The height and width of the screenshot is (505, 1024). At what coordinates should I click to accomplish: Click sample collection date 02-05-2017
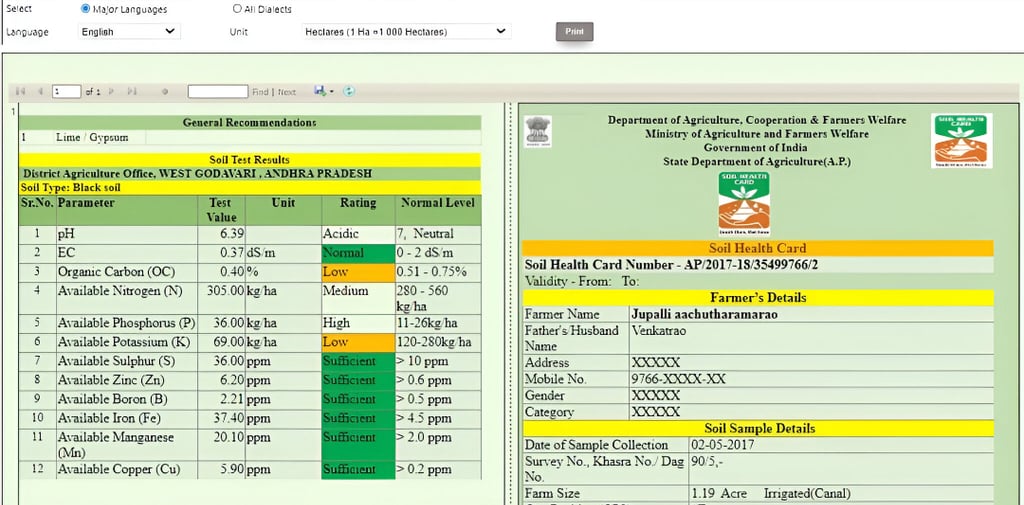(722, 445)
